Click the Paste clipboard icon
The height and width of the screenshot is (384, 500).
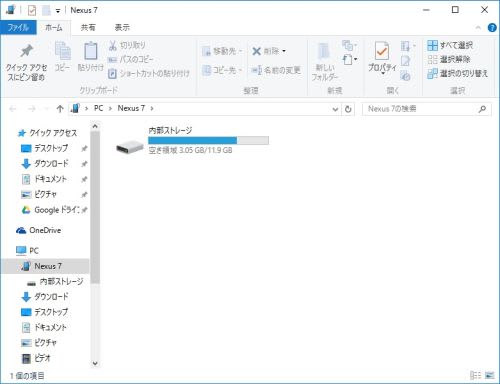pyautogui.click(x=91, y=51)
